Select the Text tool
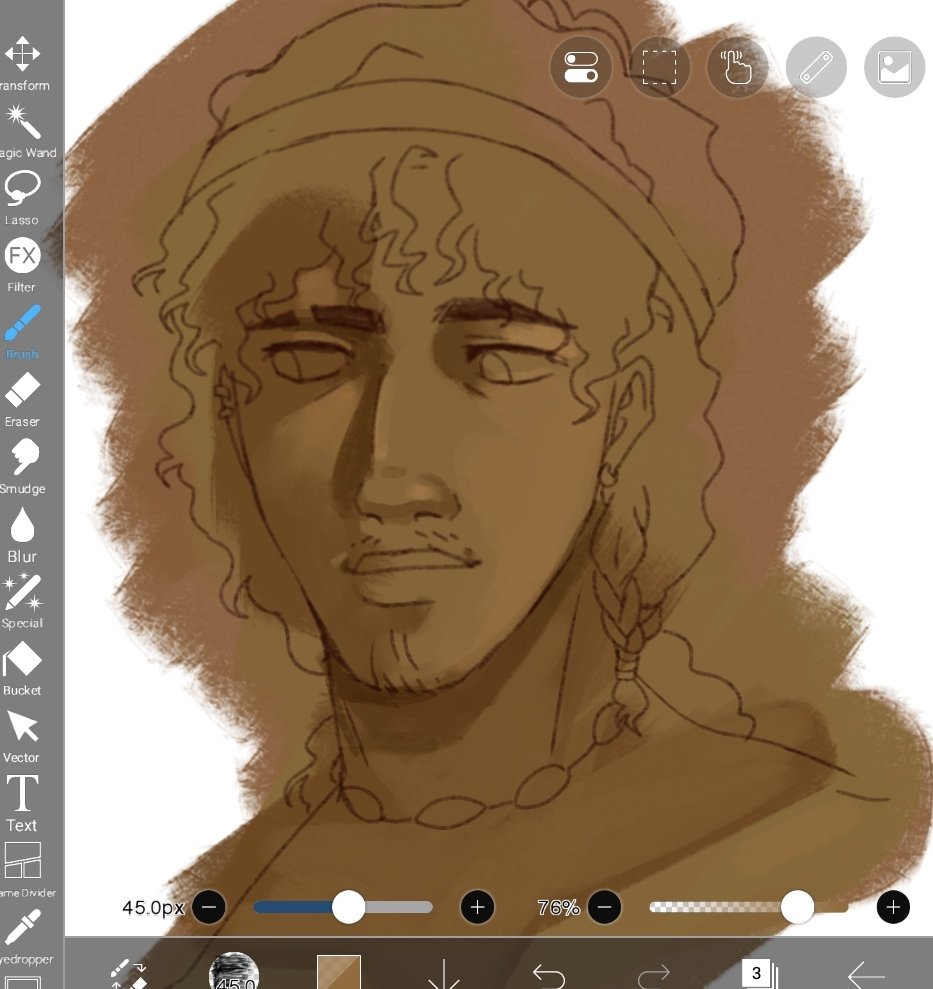Image resolution: width=933 pixels, height=989 pixels. (x=22, y=804)
